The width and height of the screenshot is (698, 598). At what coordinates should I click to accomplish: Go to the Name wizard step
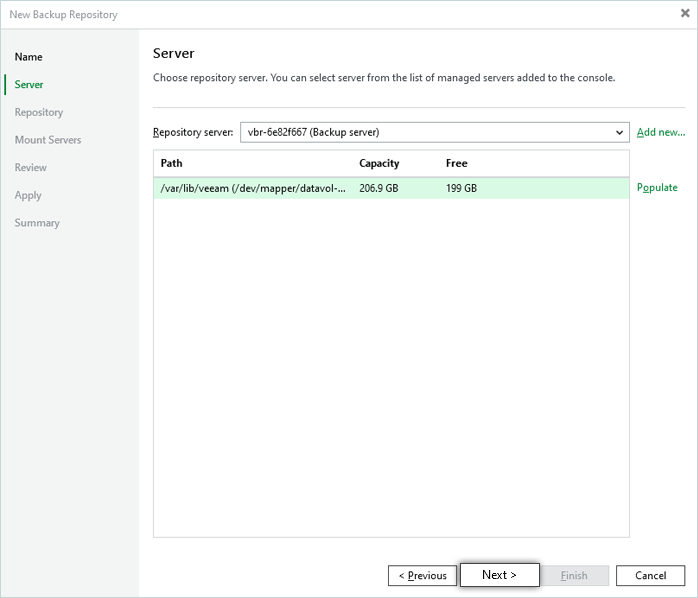(x=29, y=57)
